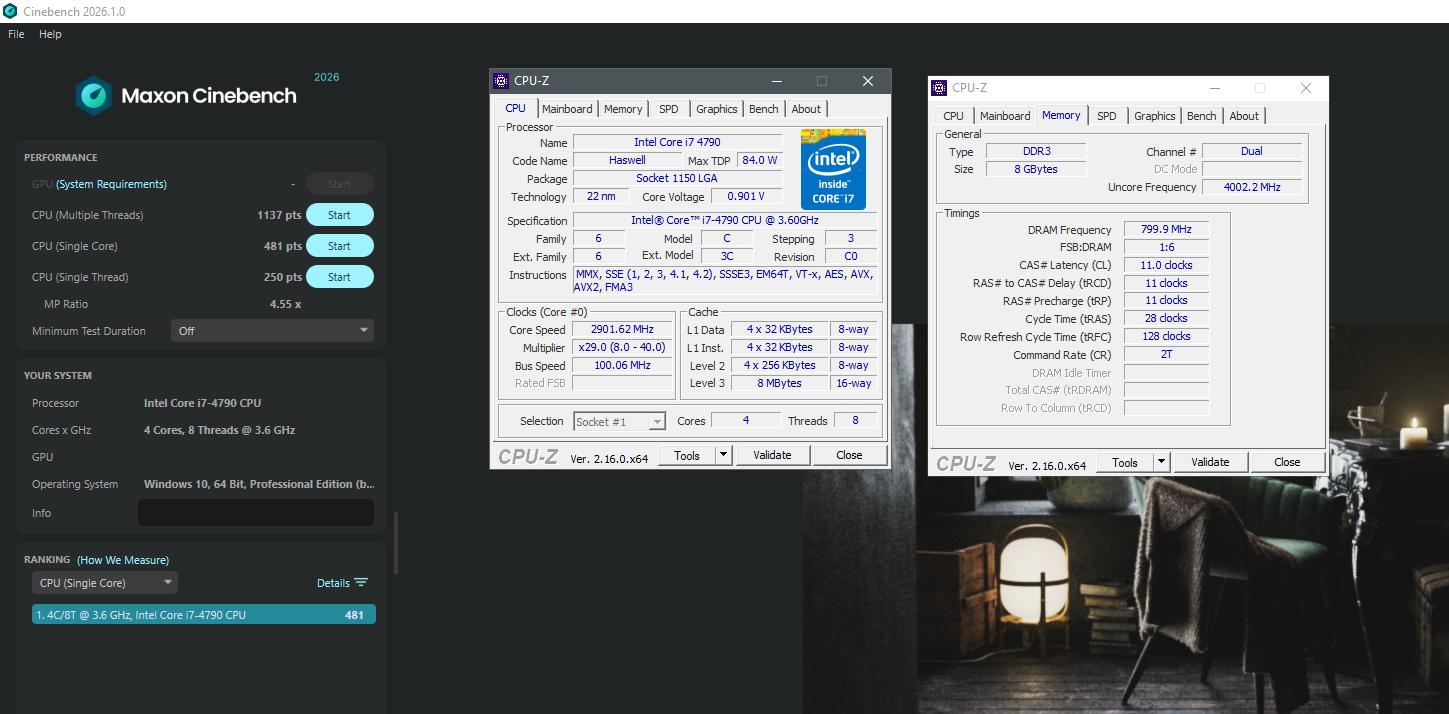Click Validate in CPU-Z Memory window
The width and height of the screenshot is (1449, 714).
click(1210, 462)
